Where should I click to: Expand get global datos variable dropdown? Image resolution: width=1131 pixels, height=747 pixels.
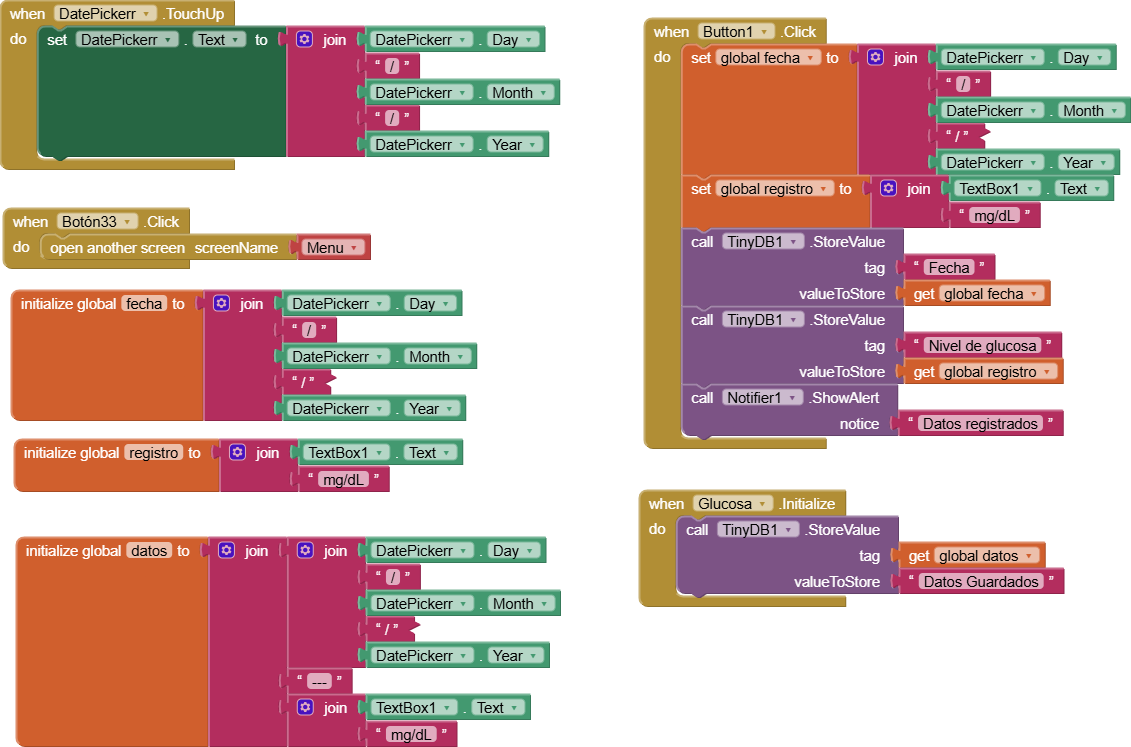click(1030, 556)
